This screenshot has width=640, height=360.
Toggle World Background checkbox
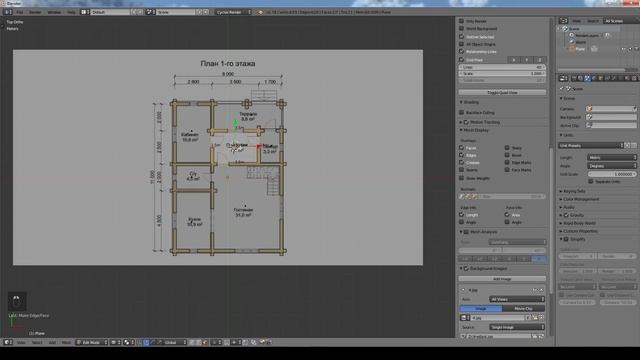[x=462, y=29]
